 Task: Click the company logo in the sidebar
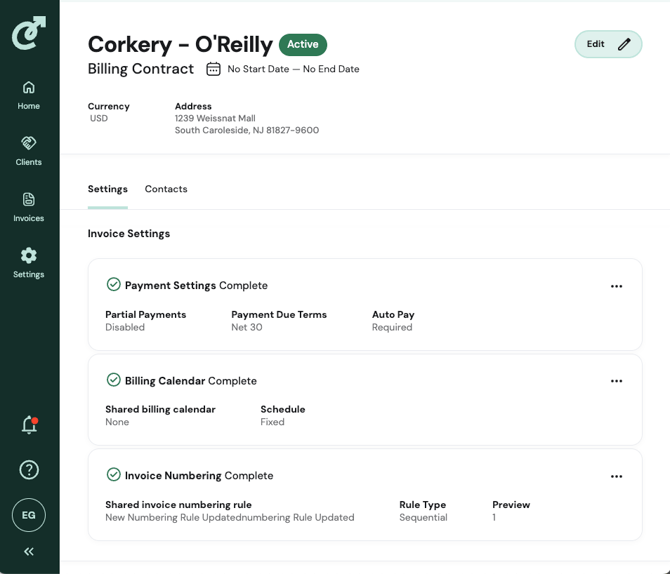click(29, 33)
